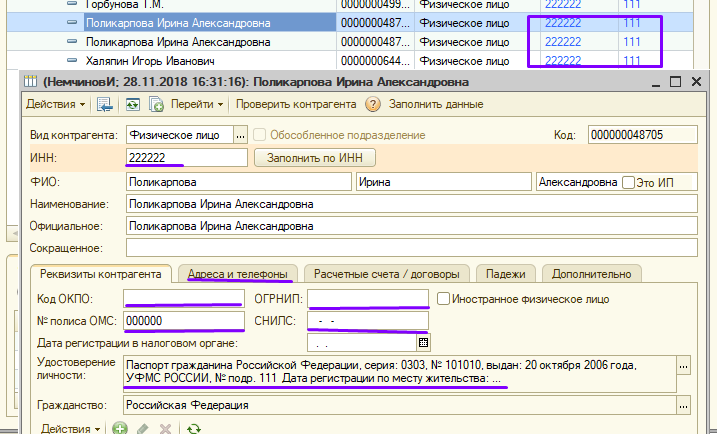717x434 pixels.
Task: Open the Расчетные счета / договоры tab
Action: point(386,274)
